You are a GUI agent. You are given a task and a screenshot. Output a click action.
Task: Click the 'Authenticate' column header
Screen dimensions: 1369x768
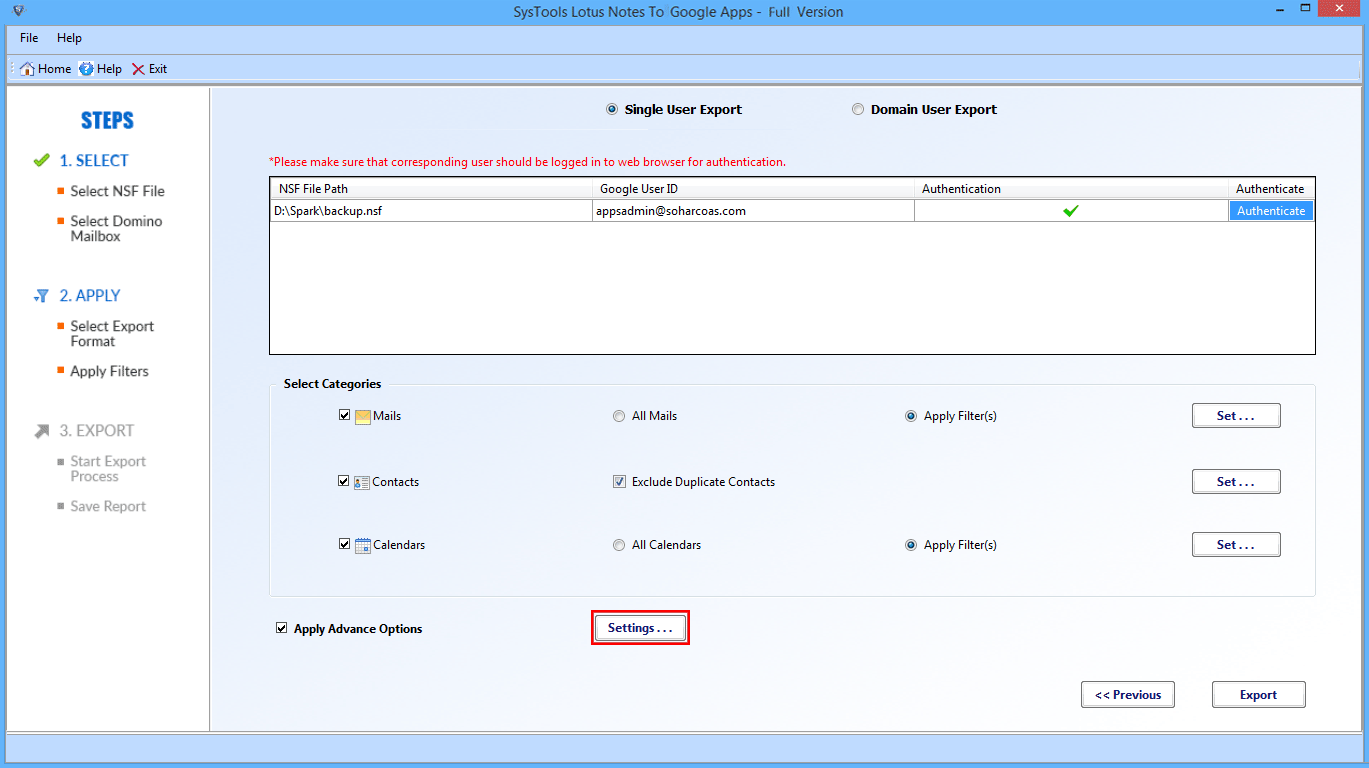click(x=1271, y=189)
